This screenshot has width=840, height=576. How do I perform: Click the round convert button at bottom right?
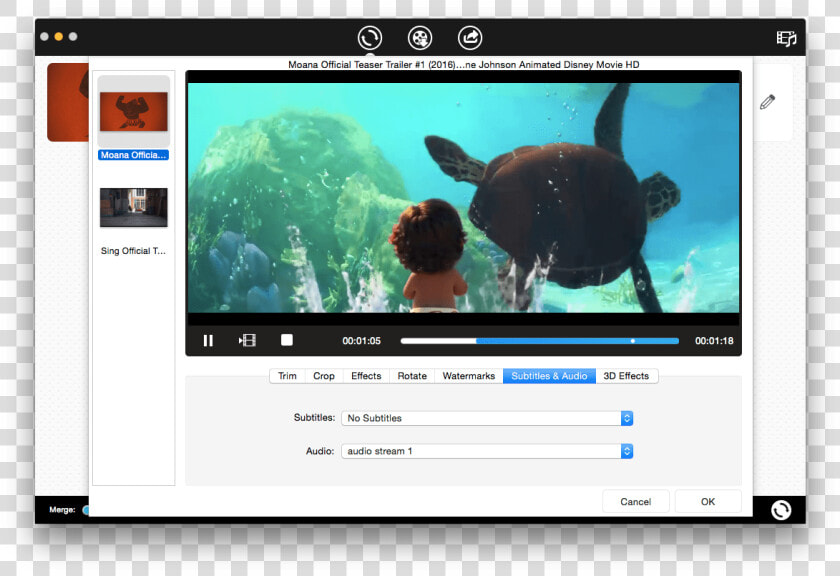click(x=781, y=510)
